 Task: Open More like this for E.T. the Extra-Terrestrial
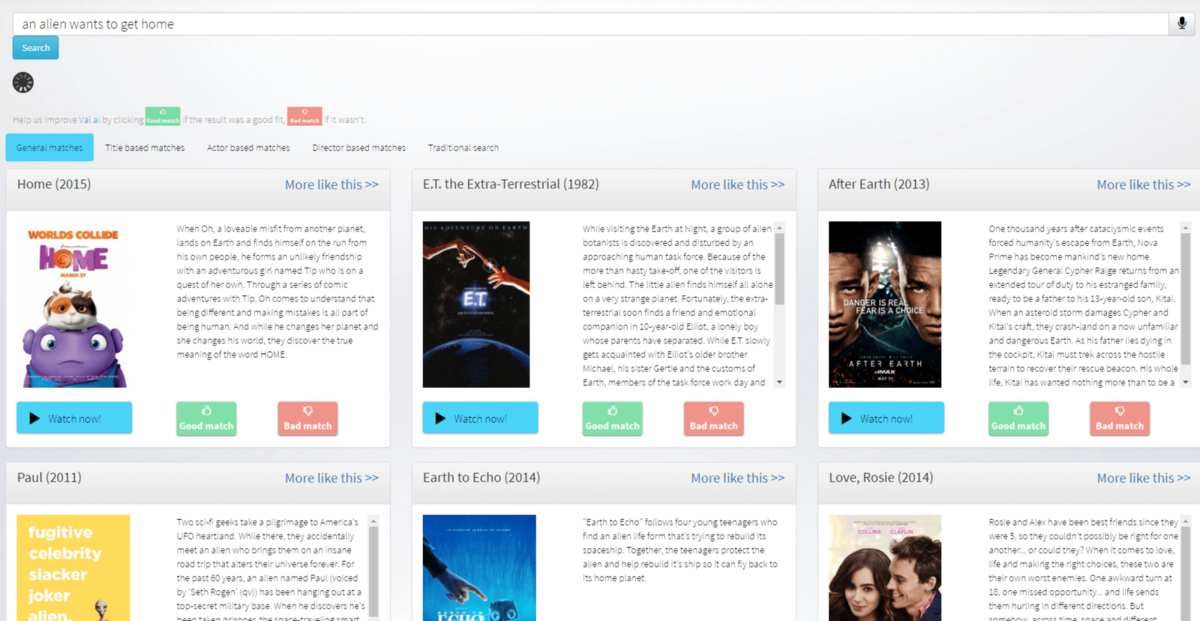(738, 185)
